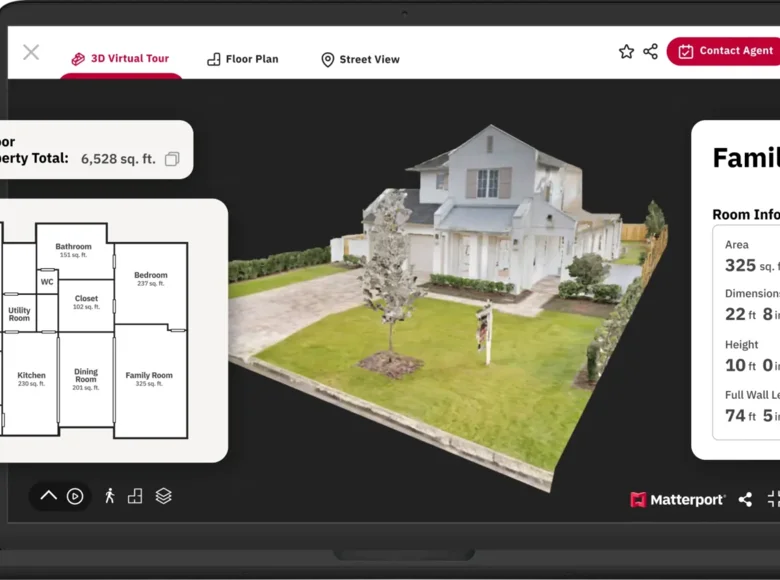The width and height of the screenshot is (780, 580).
Task: Copy the property total square footage
Action: click(x=172, y=159)
